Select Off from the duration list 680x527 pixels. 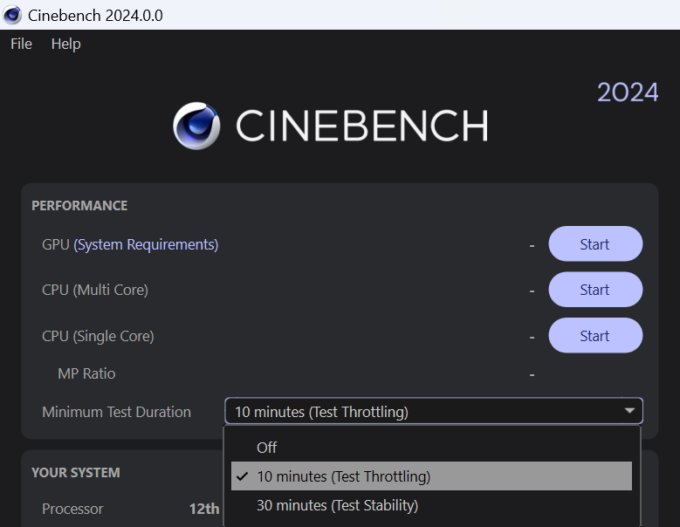tap(267, 448)
